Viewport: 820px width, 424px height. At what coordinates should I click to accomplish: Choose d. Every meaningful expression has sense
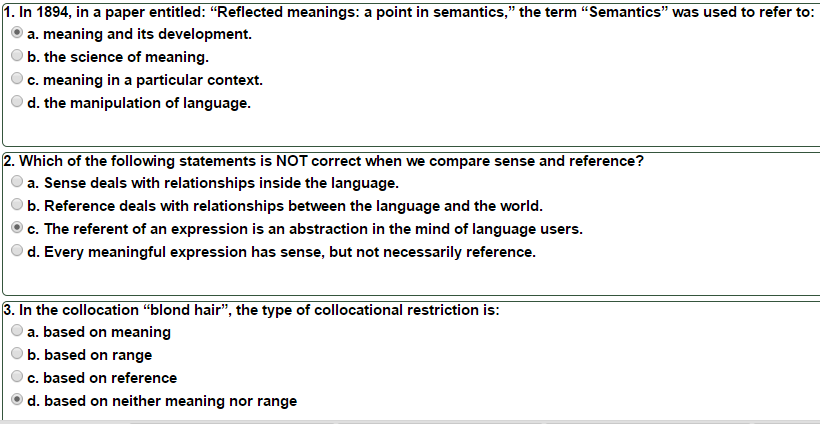pyautogui.click(x=17, y=251)
